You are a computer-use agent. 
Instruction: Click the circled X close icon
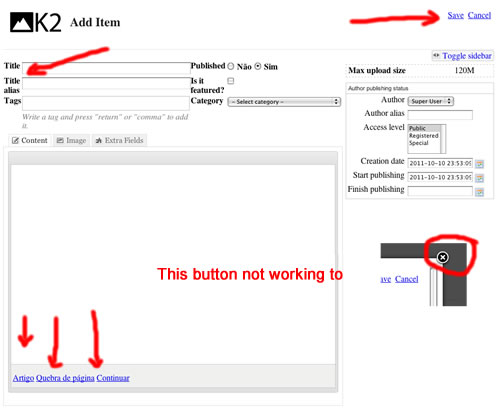443,257
